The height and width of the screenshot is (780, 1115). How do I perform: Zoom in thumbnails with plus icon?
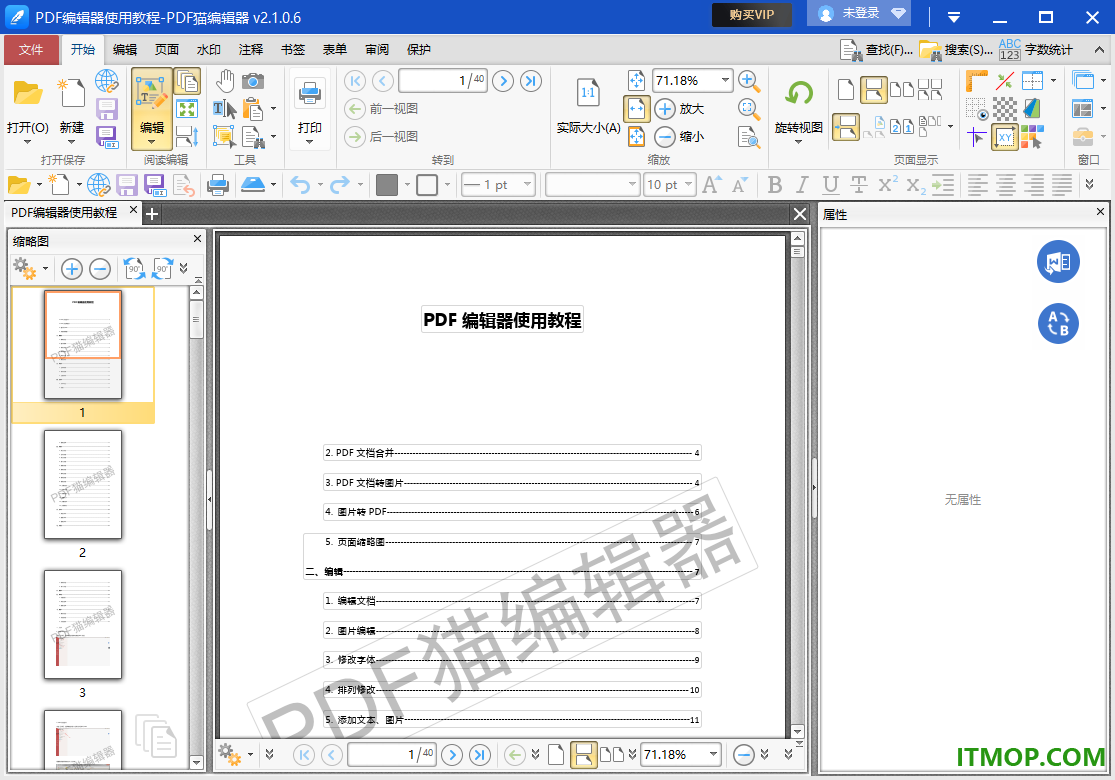pyautogui.click(x=71, y=269)
